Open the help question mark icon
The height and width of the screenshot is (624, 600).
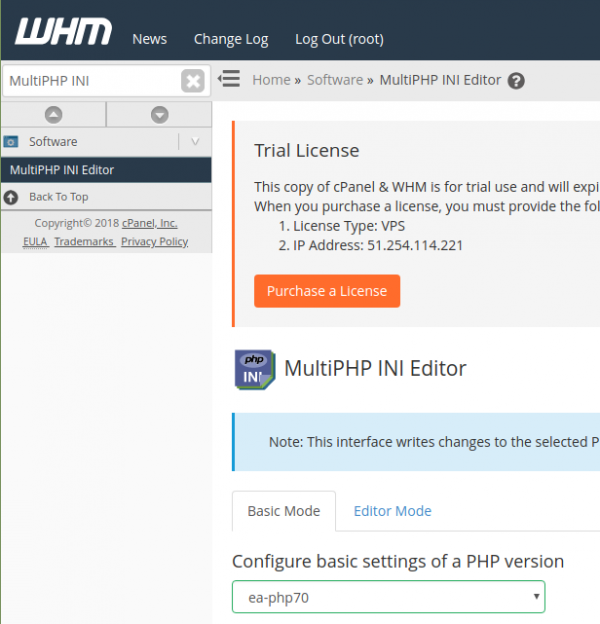coord(516,81)
